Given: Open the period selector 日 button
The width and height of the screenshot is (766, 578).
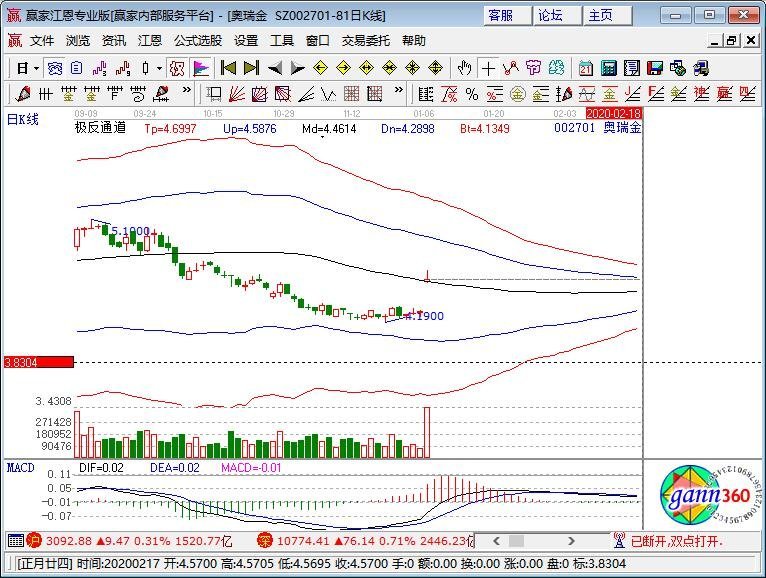Looking at the screenshot, I should 22,68.
